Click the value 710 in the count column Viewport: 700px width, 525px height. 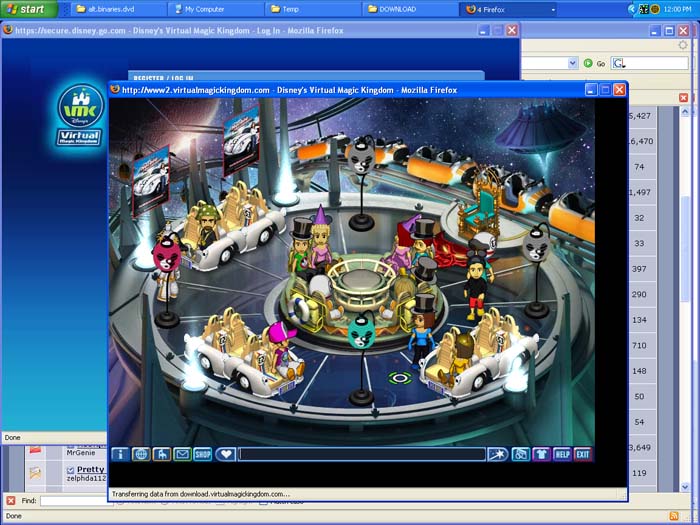[x=639, y=345]
